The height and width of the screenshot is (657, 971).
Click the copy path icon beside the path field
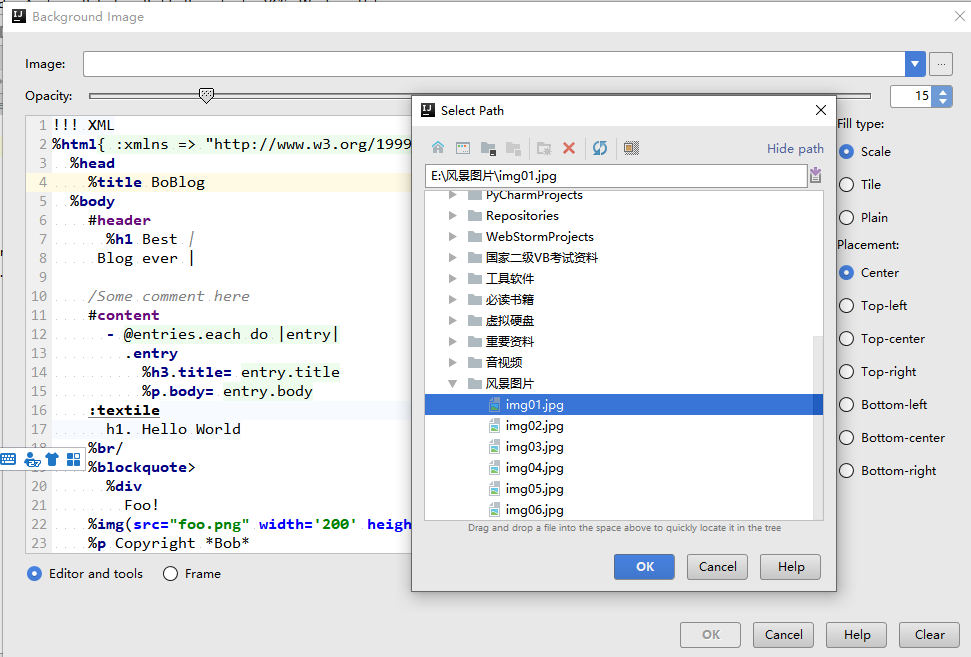tap(815, 175)
